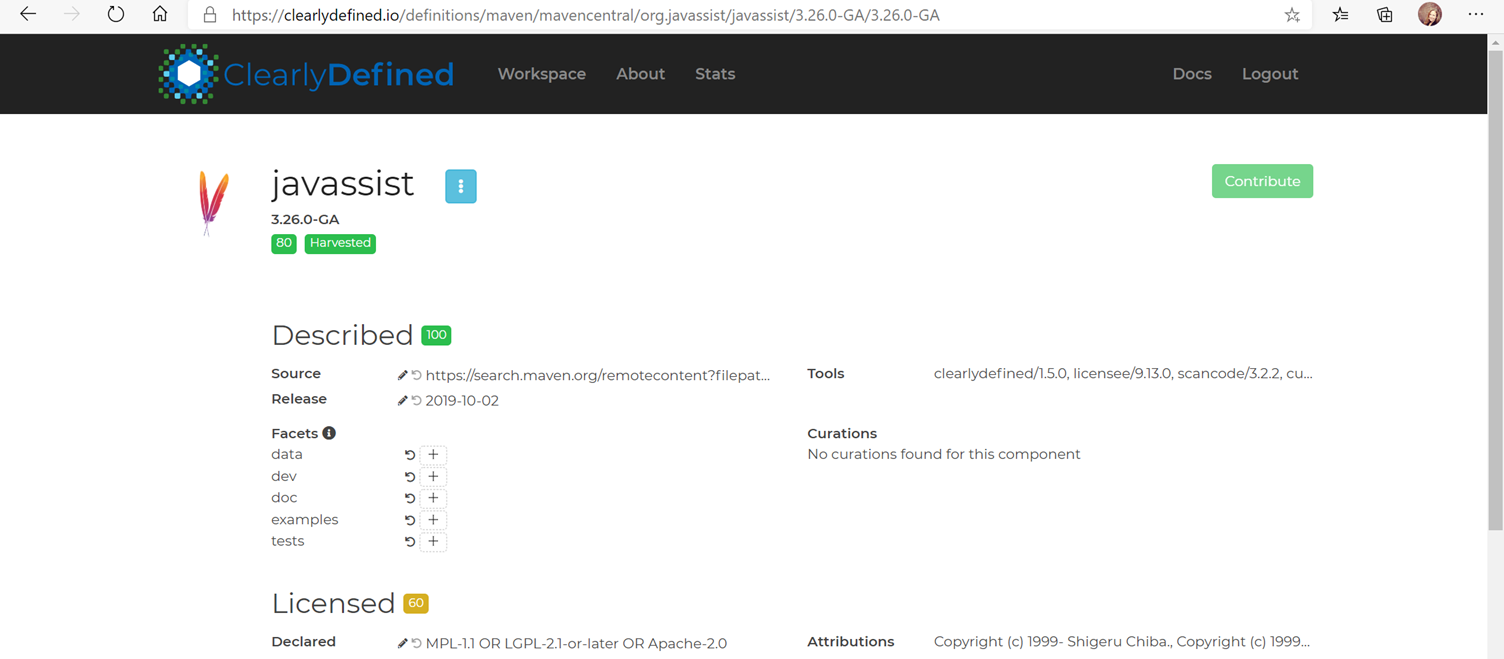Revert the Source field change
Image resolution: width=1504 pixels, height=659 pixels.
[x=417, y=375]
